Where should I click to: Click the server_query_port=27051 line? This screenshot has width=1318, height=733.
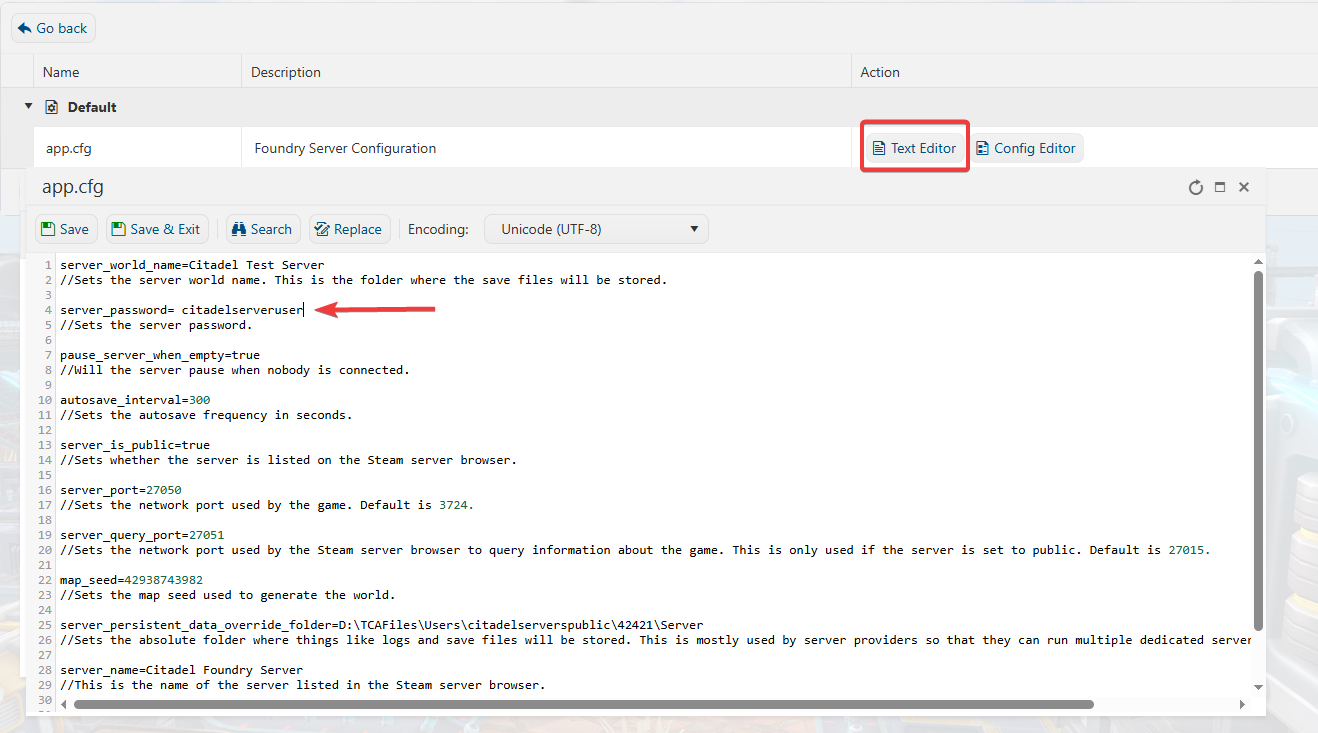point(142,535)
